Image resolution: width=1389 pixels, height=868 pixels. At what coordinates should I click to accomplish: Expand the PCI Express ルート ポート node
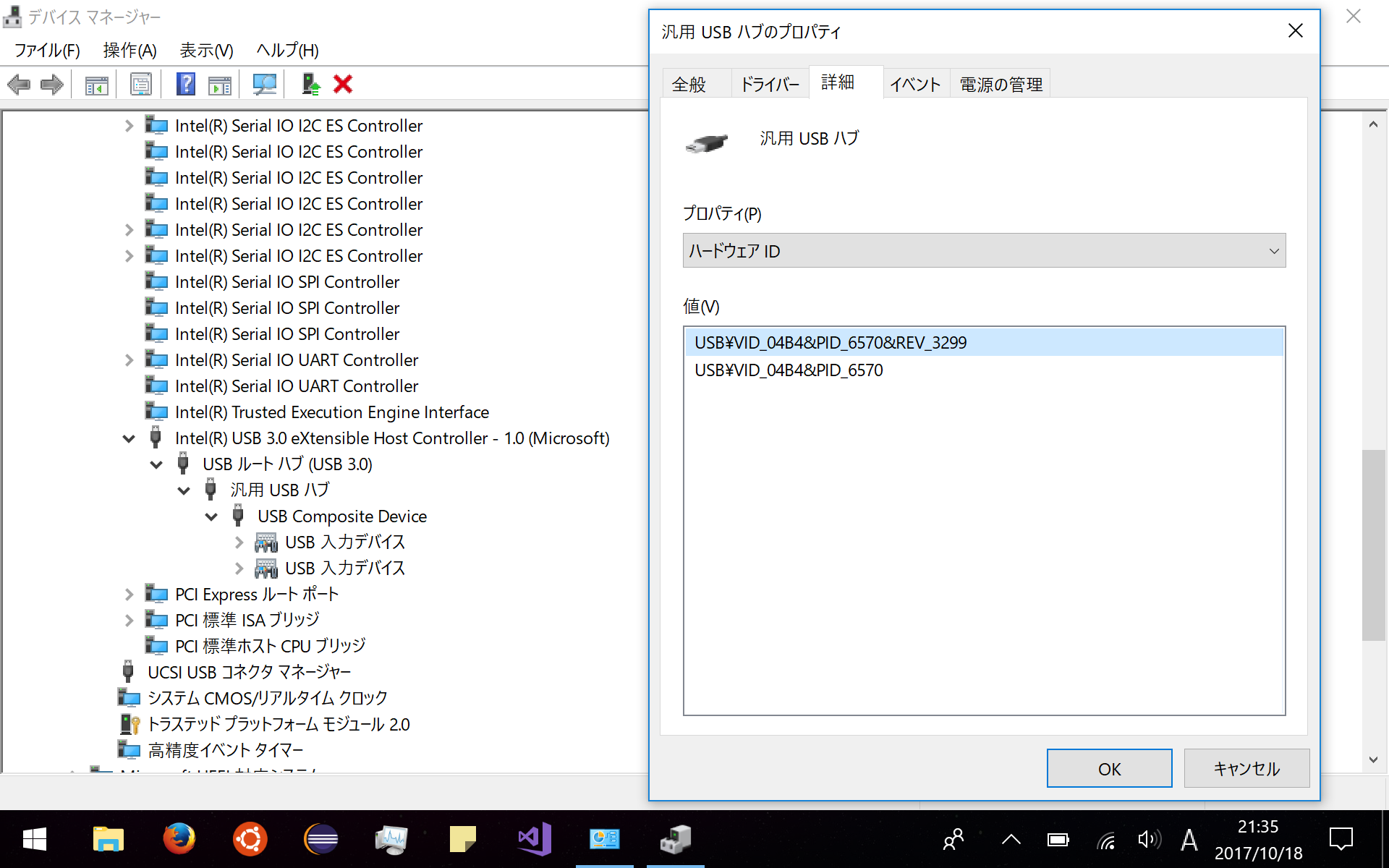[x=129, y=595]
